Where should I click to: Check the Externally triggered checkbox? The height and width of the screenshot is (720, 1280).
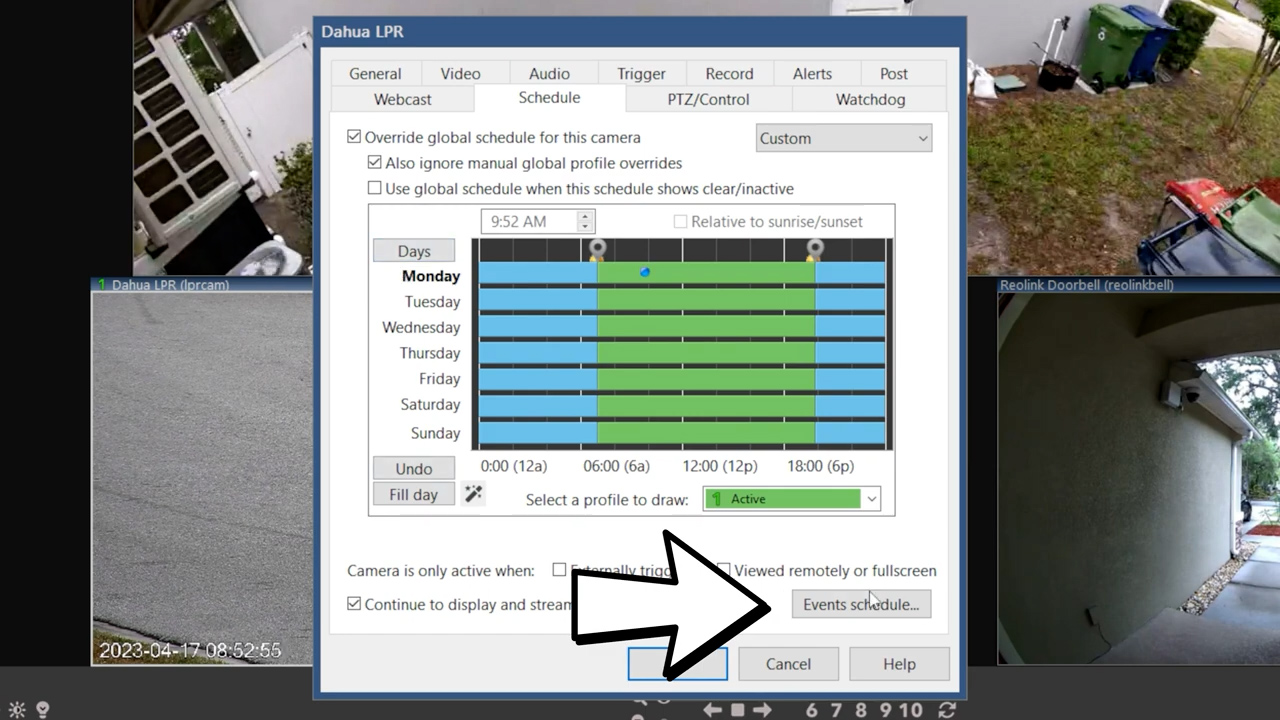[559, 570]
